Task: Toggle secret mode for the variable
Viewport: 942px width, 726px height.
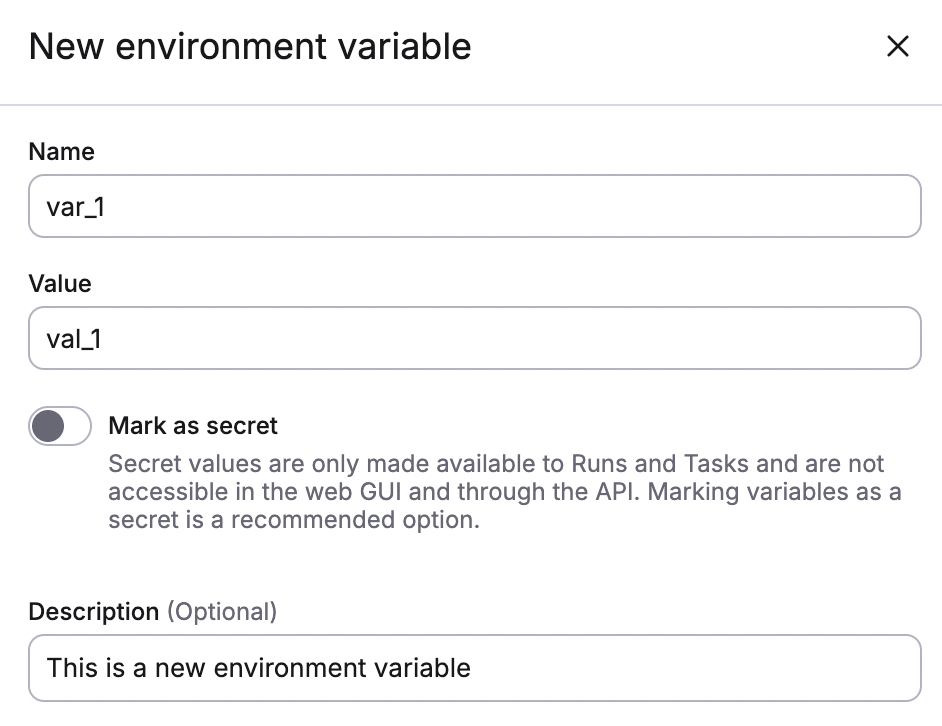Action: [x=59, y=426]
